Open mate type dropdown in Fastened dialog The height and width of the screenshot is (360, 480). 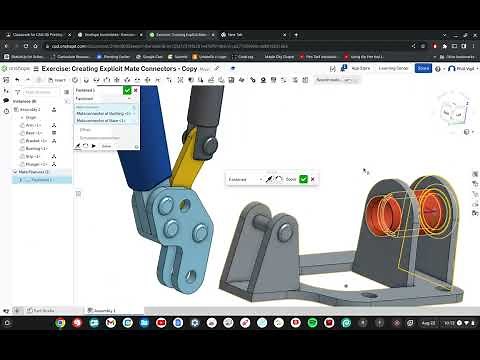[103, 99]
